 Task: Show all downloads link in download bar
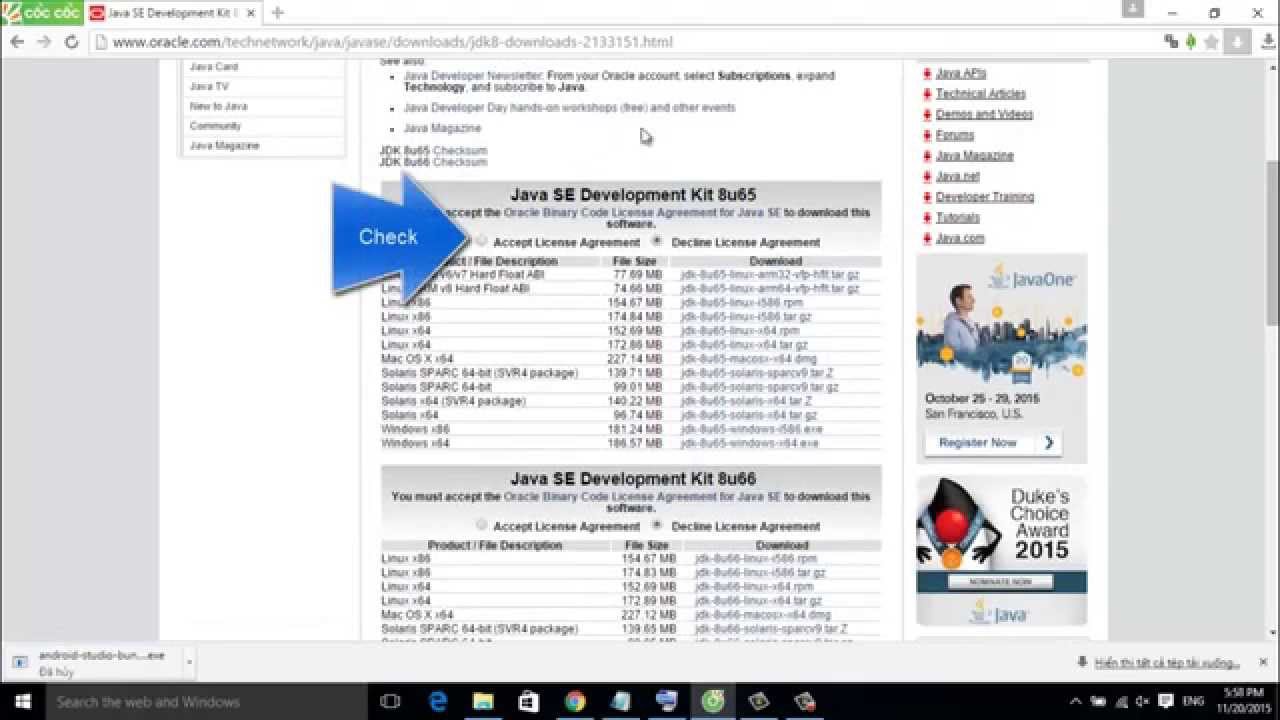click(1167, 663)
